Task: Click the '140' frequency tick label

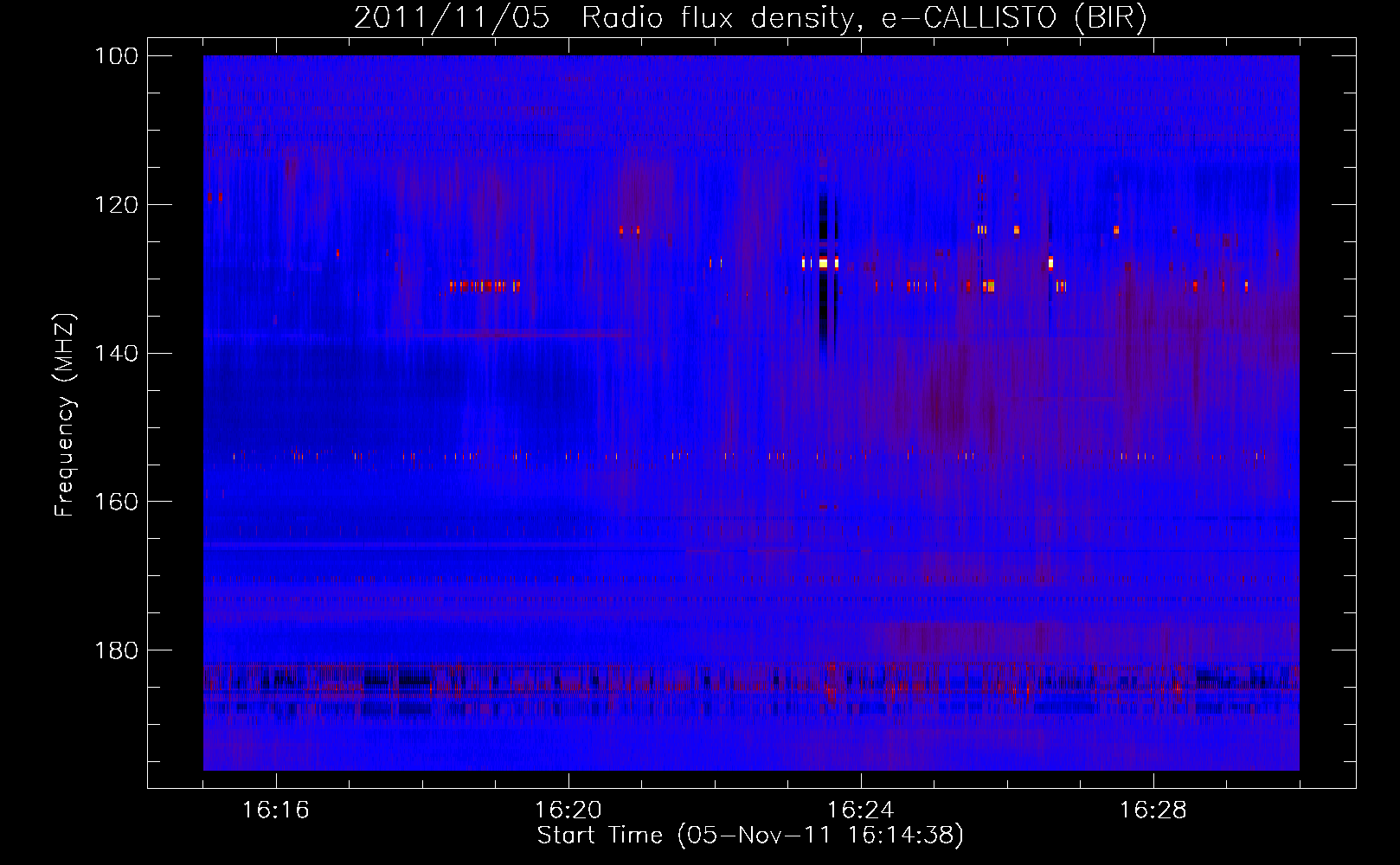Action: (116, 354)
